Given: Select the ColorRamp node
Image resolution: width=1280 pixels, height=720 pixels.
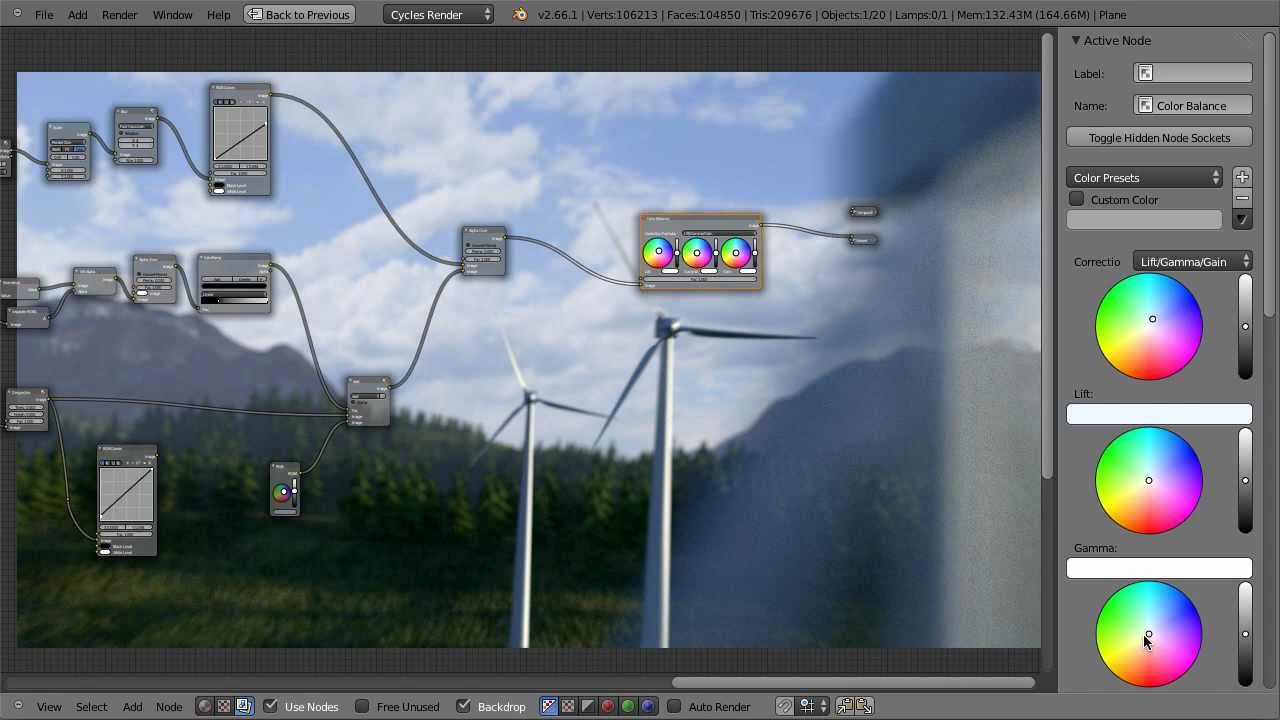Looking at the screenshot, I should tap(235, 283).
